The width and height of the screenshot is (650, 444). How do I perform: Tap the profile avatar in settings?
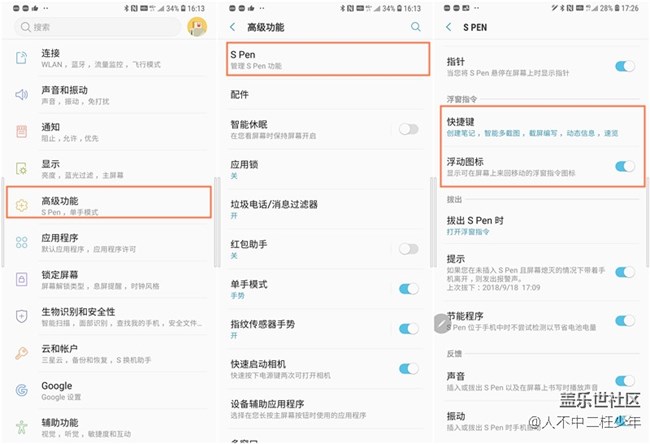click(197, 27)
